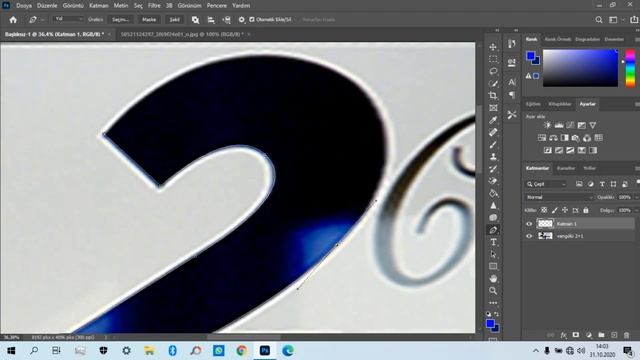Viewport: 640px width, 360px height.
Task: Open the Dosya menu
Action: click(x=24, y=6)
